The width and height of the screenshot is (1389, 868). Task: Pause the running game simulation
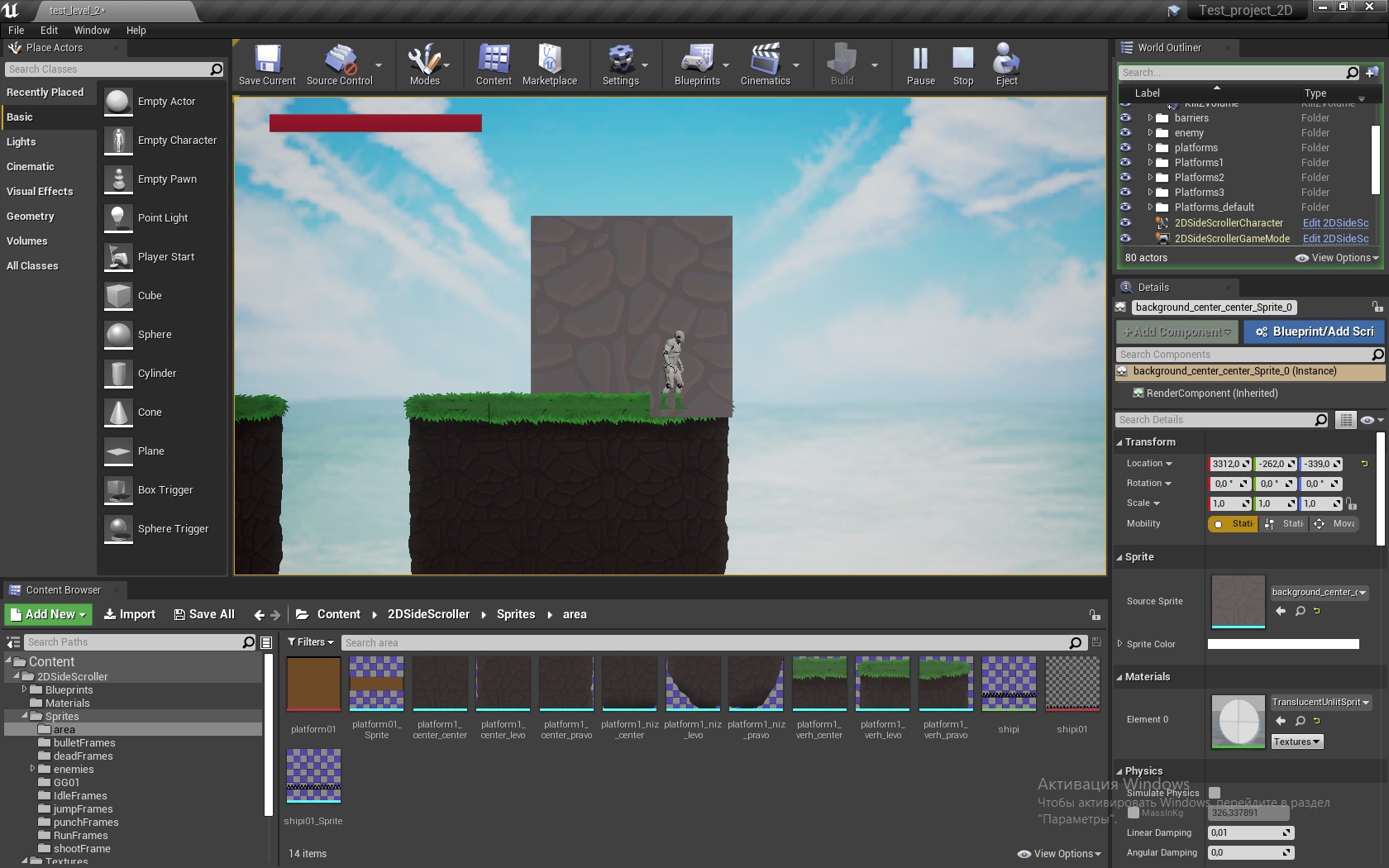pyautogui.click(x=920, y=64)
